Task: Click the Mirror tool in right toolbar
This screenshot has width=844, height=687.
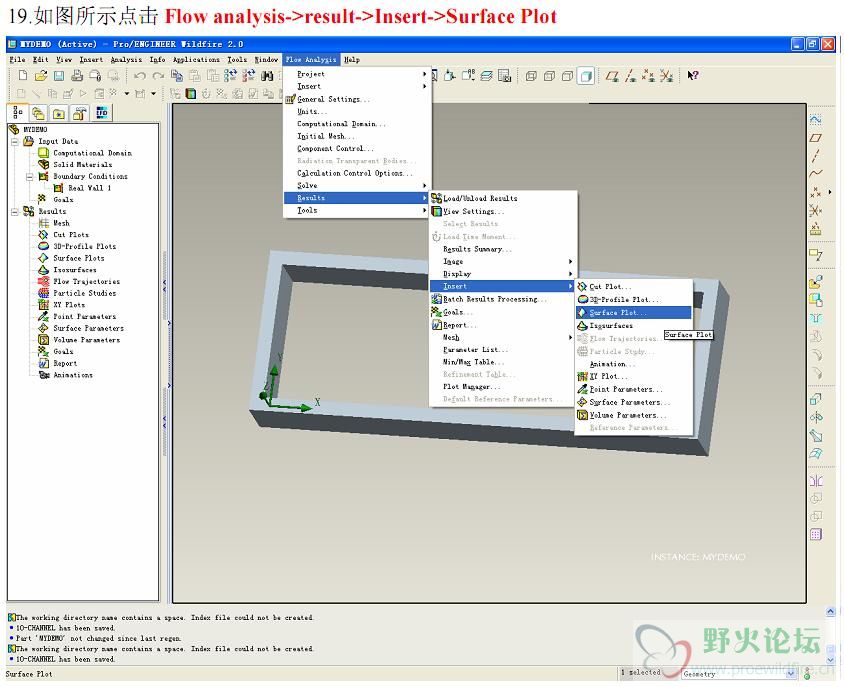Action: click(x=816, y=481)
